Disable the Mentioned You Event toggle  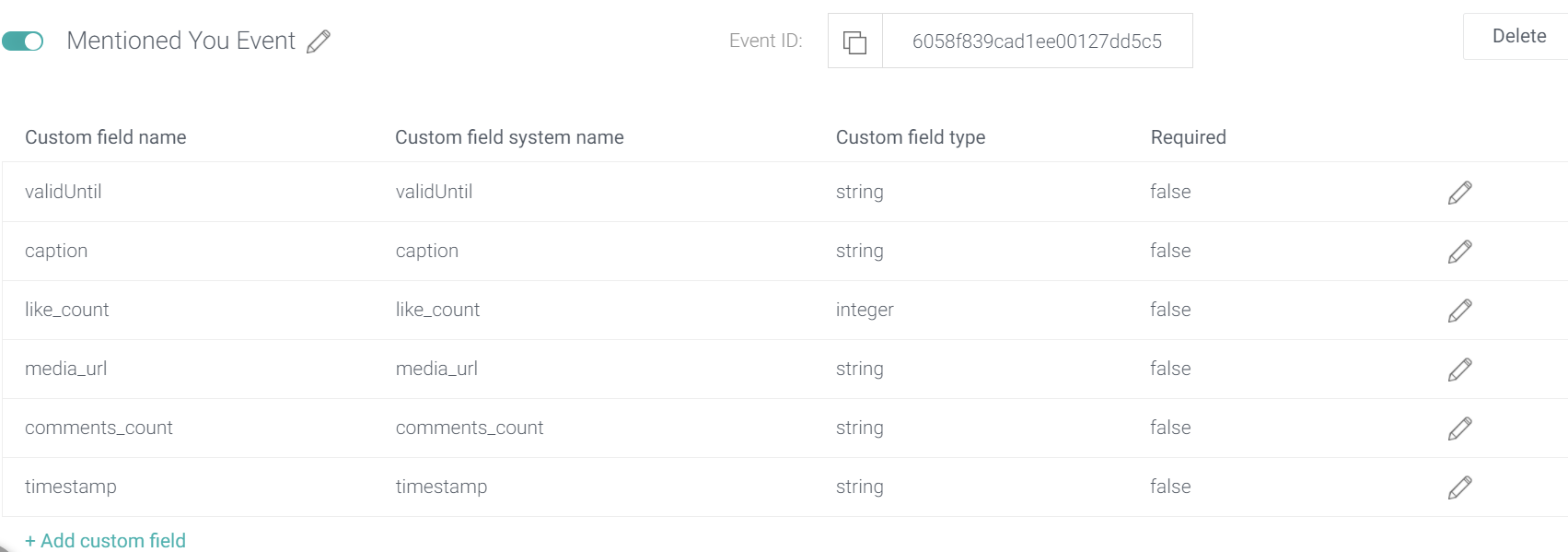[x=23, y=41]
